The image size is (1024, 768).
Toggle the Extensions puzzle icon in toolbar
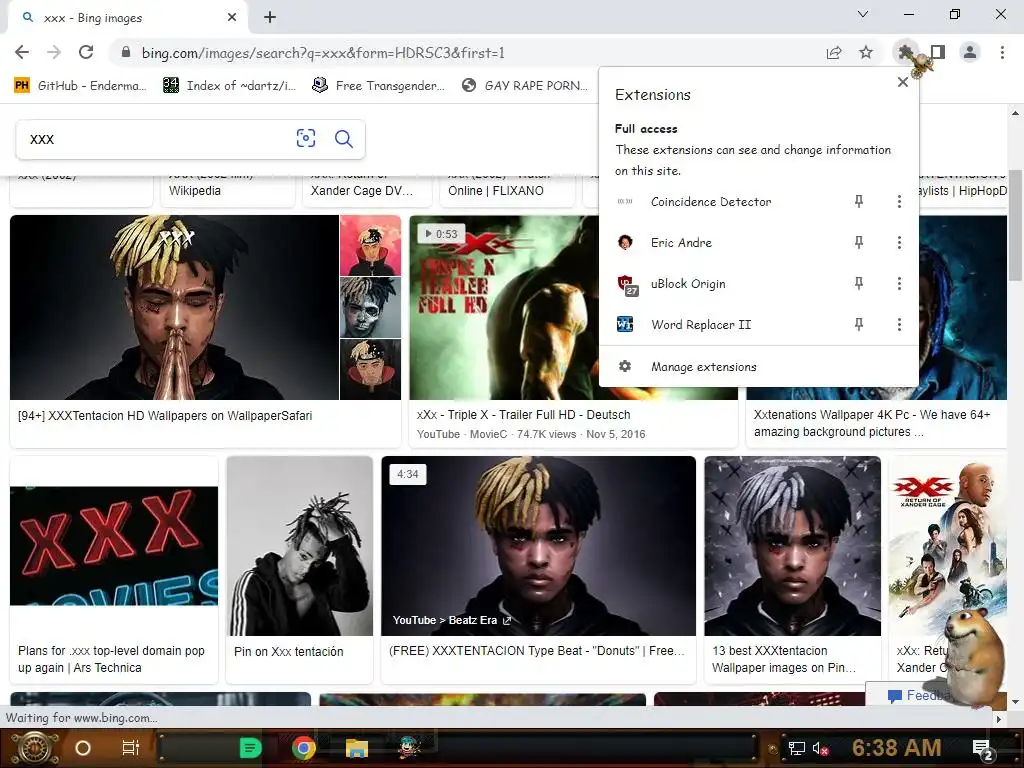coord(905,52)
